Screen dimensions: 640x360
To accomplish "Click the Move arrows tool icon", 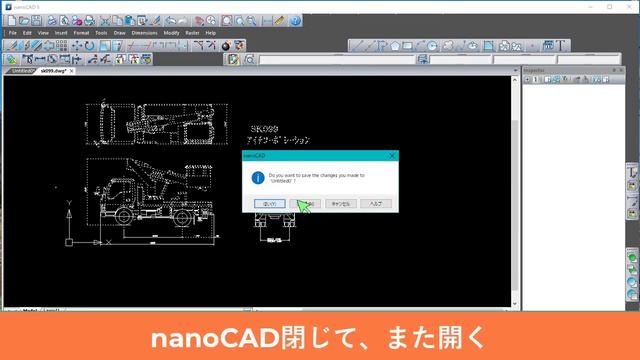I will [x=77, y=46].
